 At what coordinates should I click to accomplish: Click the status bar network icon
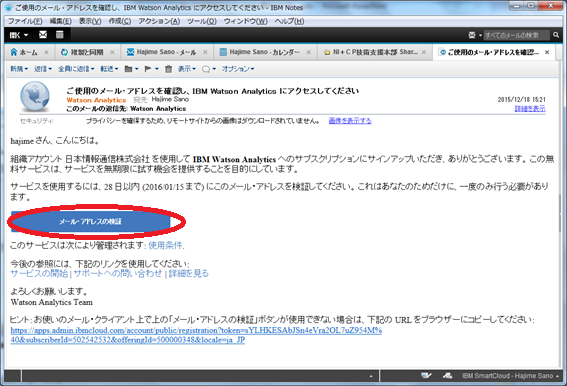(x=447, y=376)
